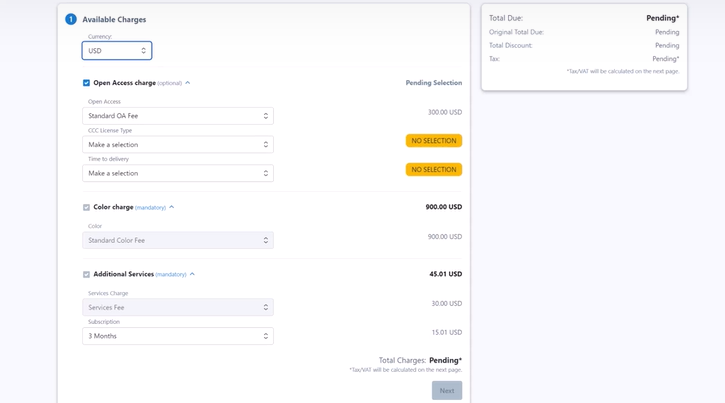Click the NO SELECTION badge for CCC License Type

click(434, 141)
